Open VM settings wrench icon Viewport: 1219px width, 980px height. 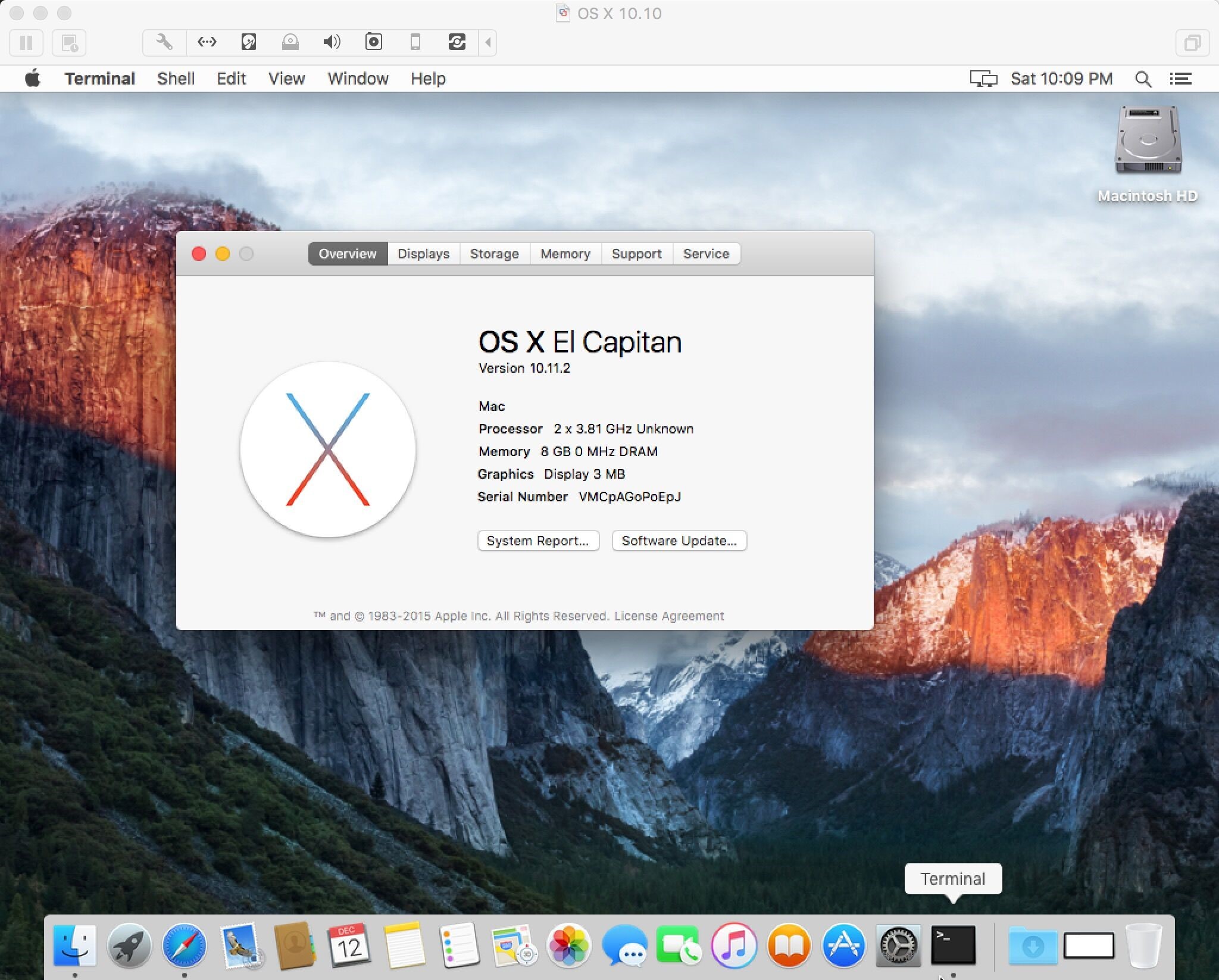(x=164, y=42)
